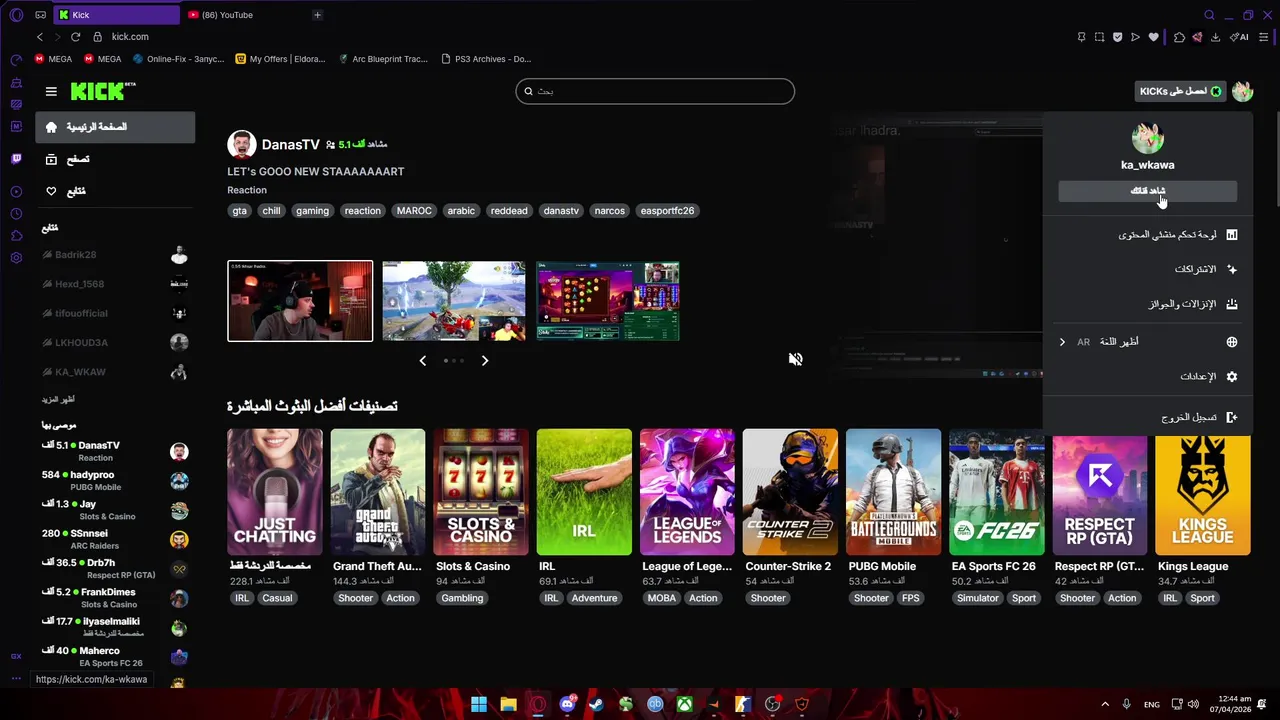The width and height of the screenshot is (1280, 720).
Task: Click the watch your channel button
Action: coord(1148,191)
